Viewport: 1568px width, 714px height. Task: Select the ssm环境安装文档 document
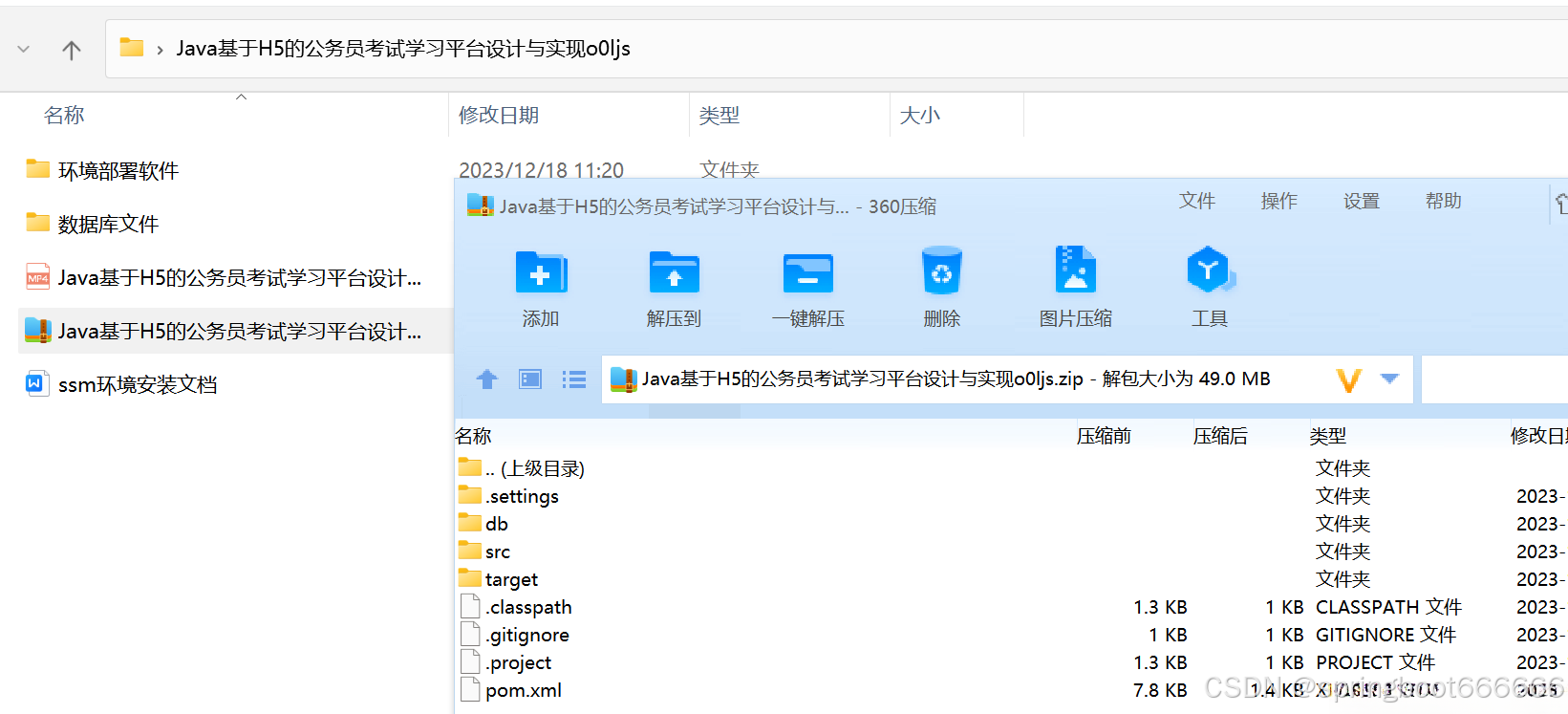coord(137,384)
